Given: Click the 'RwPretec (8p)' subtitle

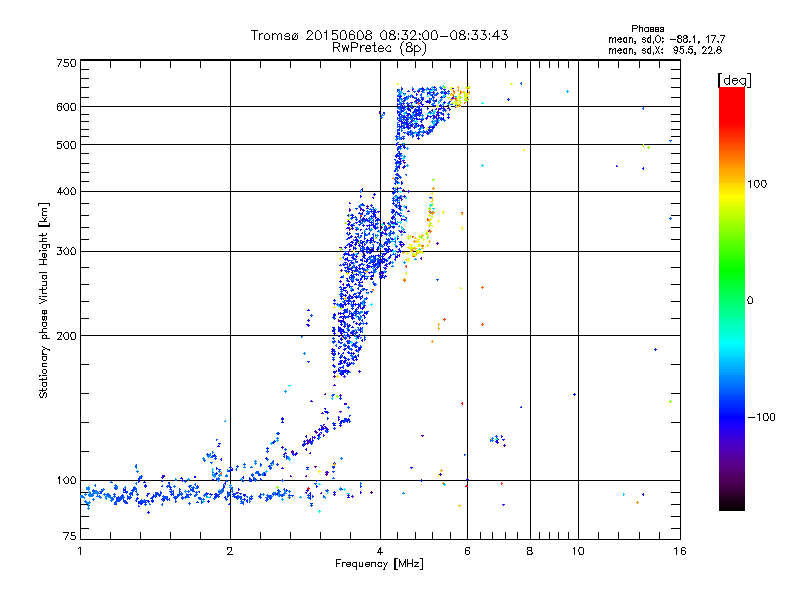Looking at the screenshot, I should [x=379, y=48].
